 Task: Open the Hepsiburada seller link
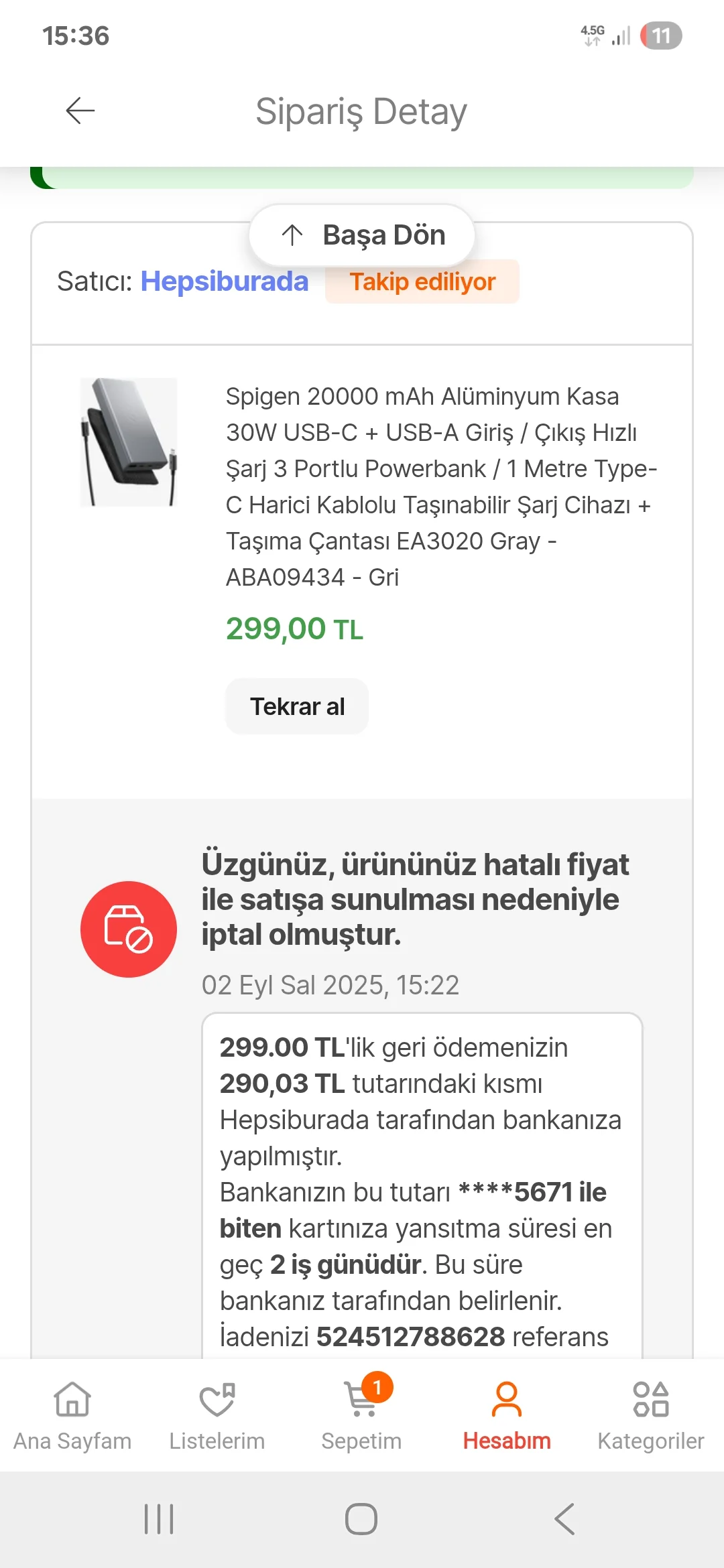point(224,281)
